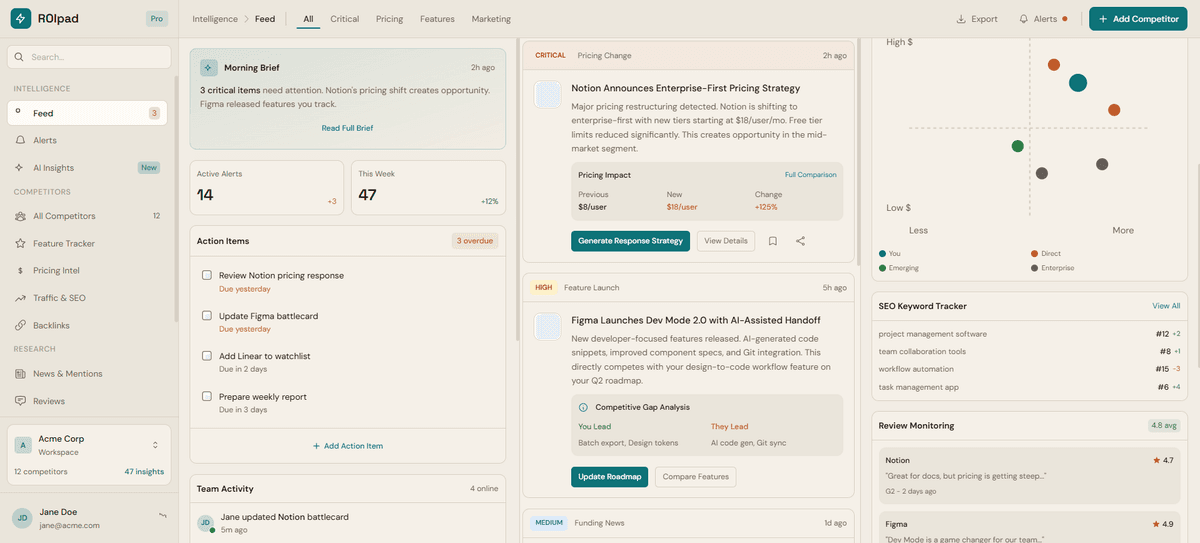
Task: Click the logout icon next to Jane Doe
Action: [x=162, y=516]
